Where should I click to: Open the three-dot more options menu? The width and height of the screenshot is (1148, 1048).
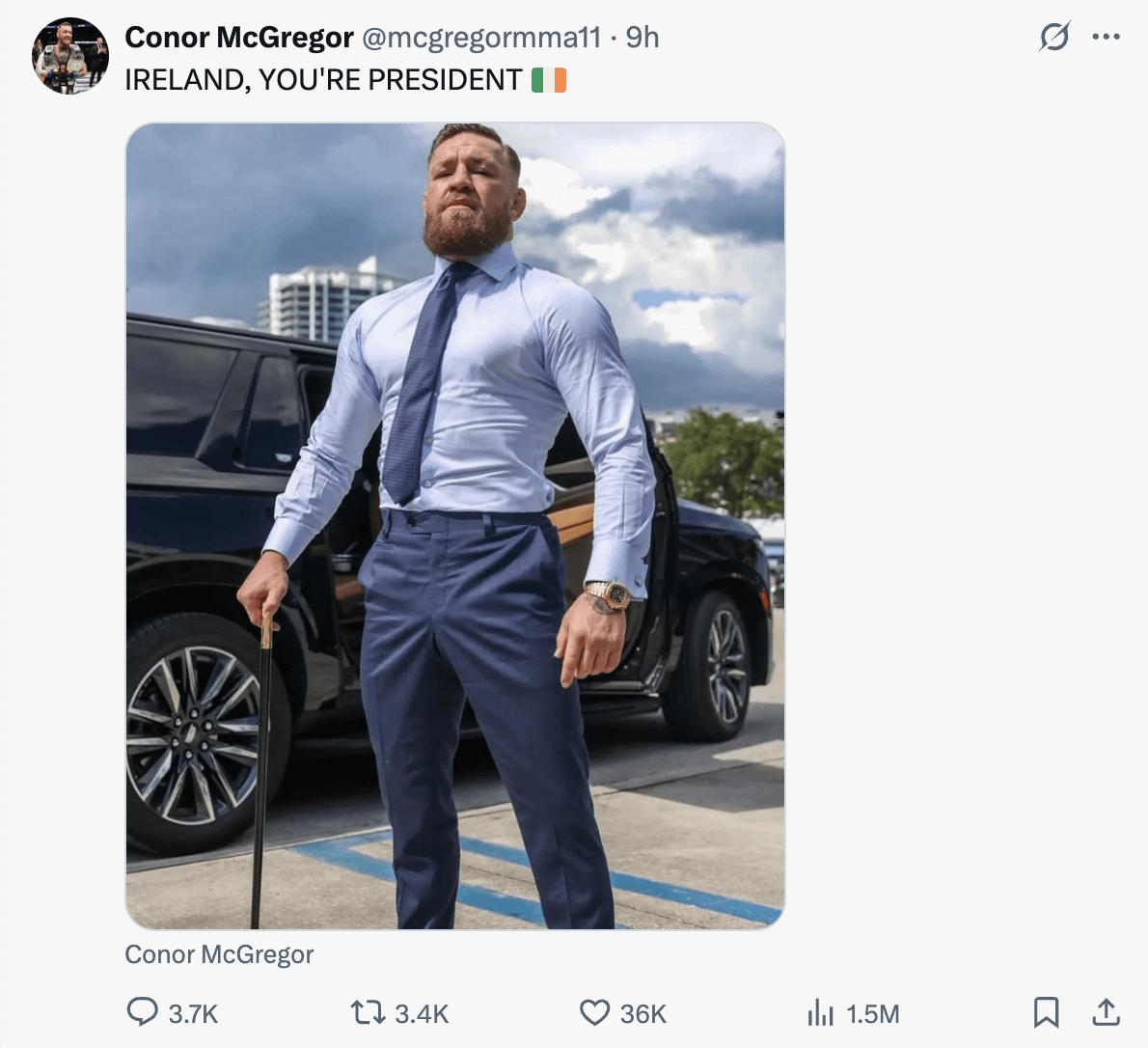click(1106, 38)
